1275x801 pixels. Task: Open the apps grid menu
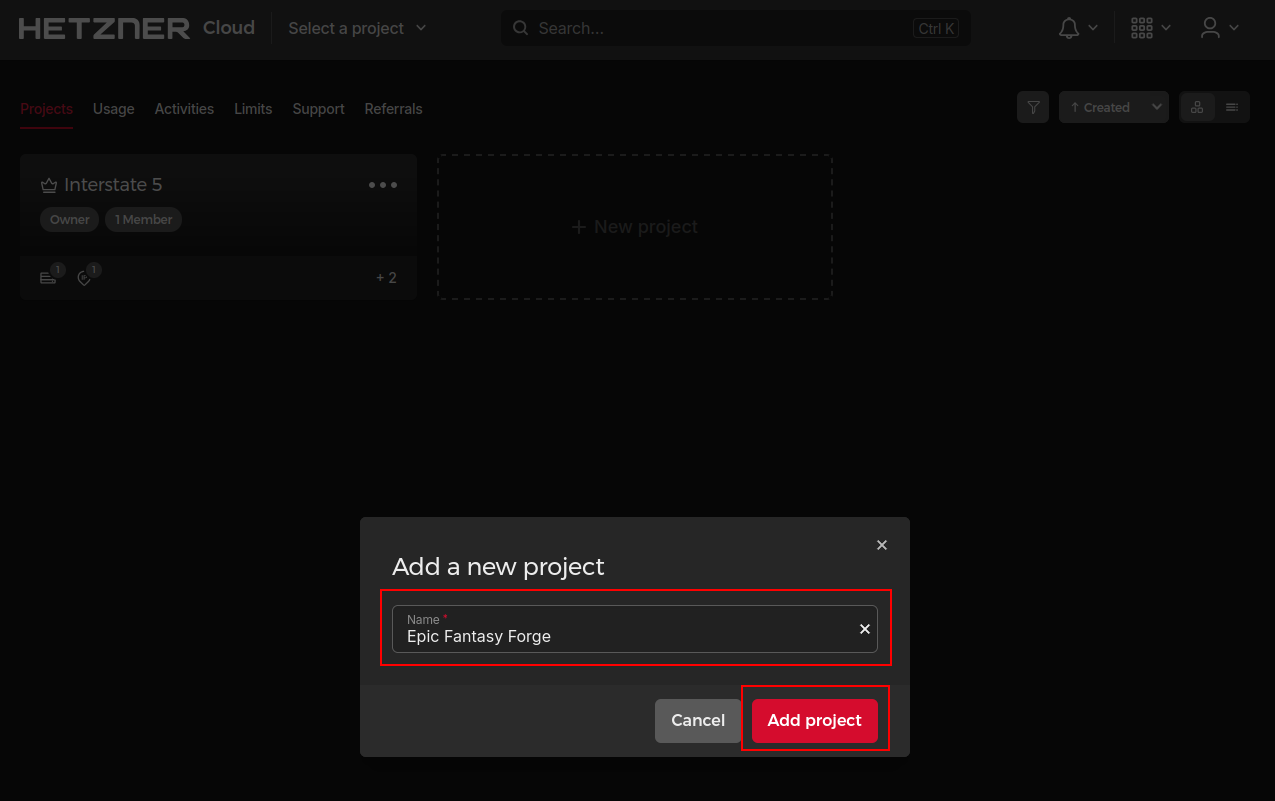[1150, 28]
